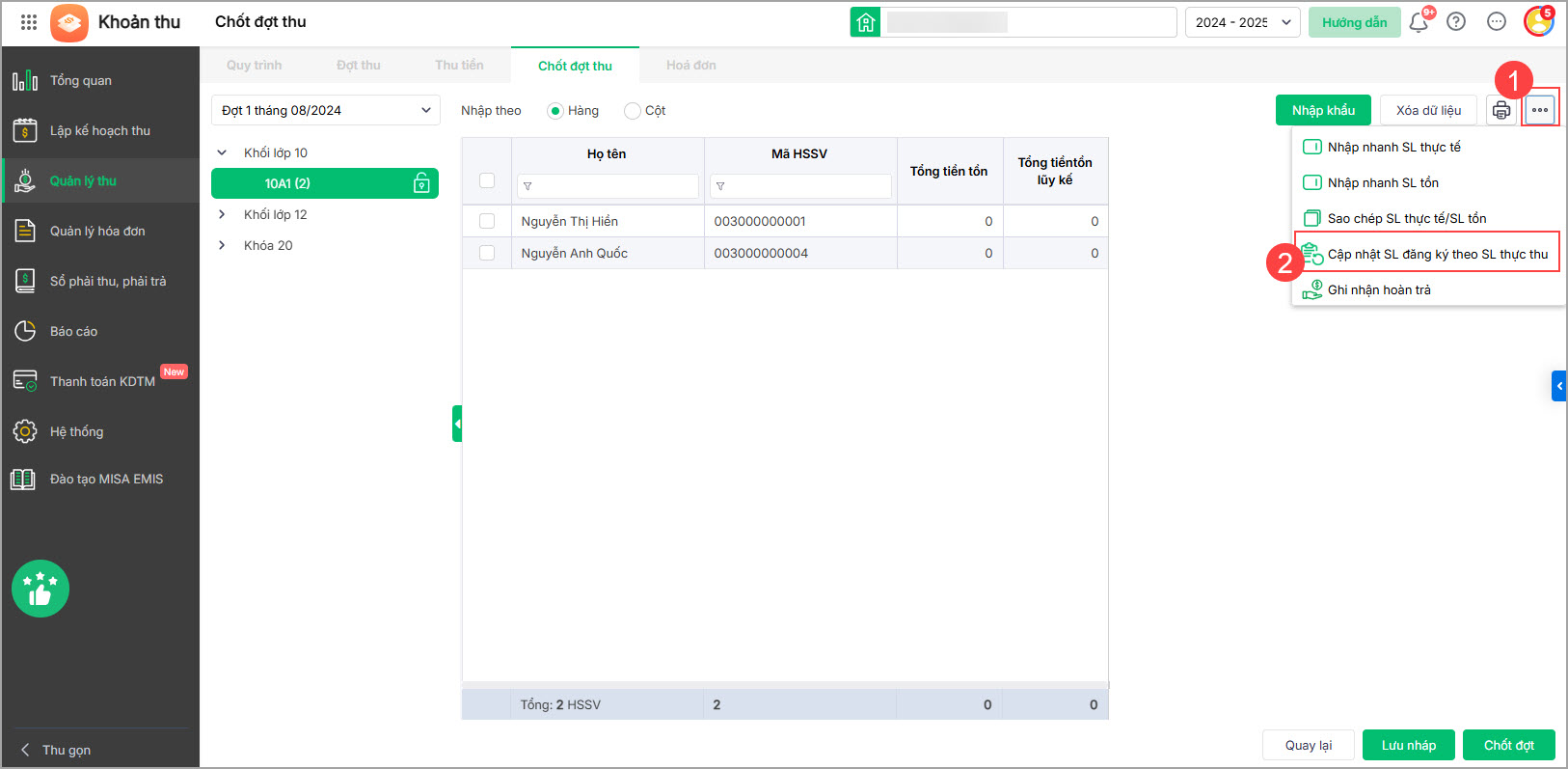Viewport: 1568px width, 769px height.
Task: Click the Ghi nhận hoàn trả hand icon
Action: pyautogui.click(x=1312, y=289)
